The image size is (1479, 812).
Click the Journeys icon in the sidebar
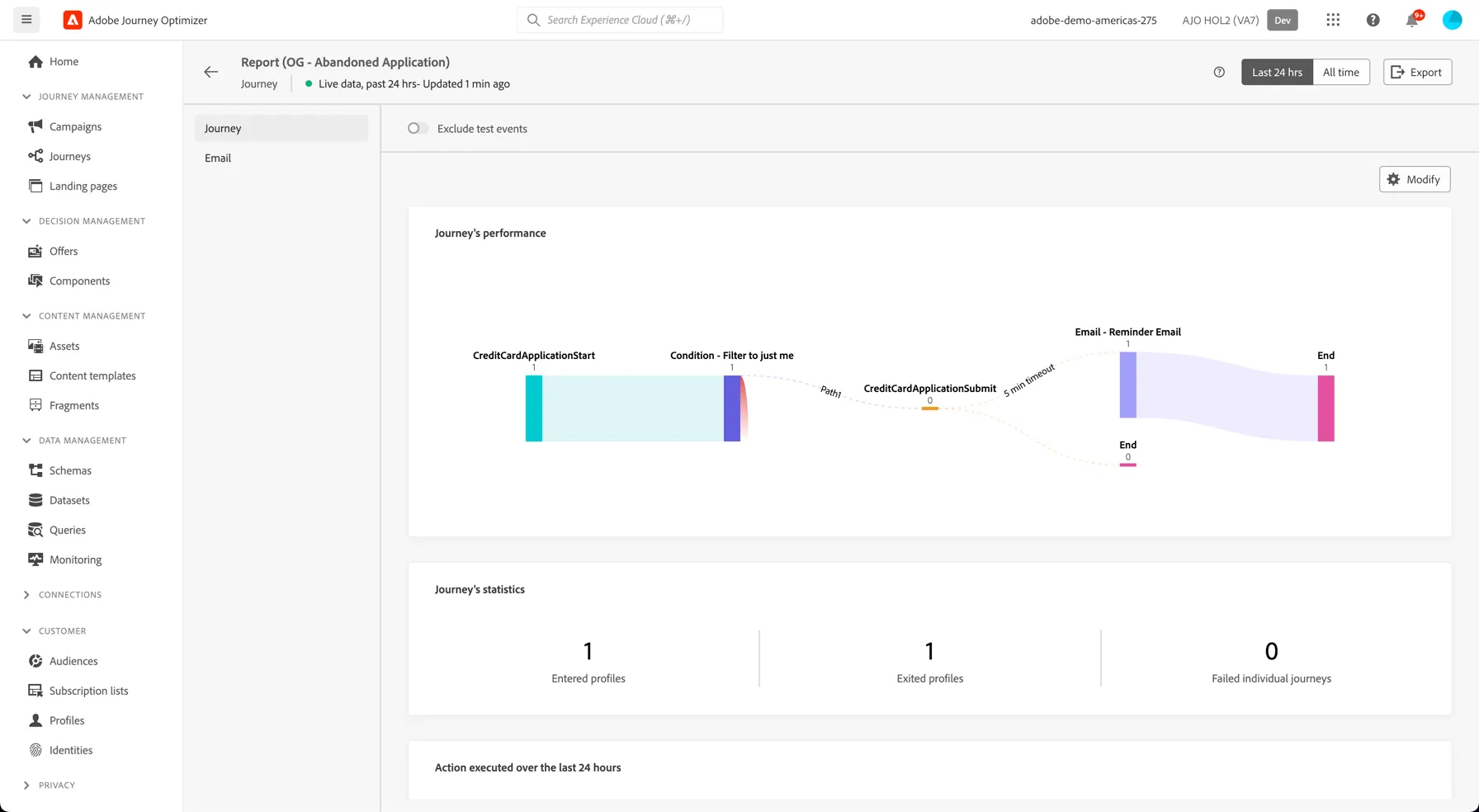coord(35,156)
